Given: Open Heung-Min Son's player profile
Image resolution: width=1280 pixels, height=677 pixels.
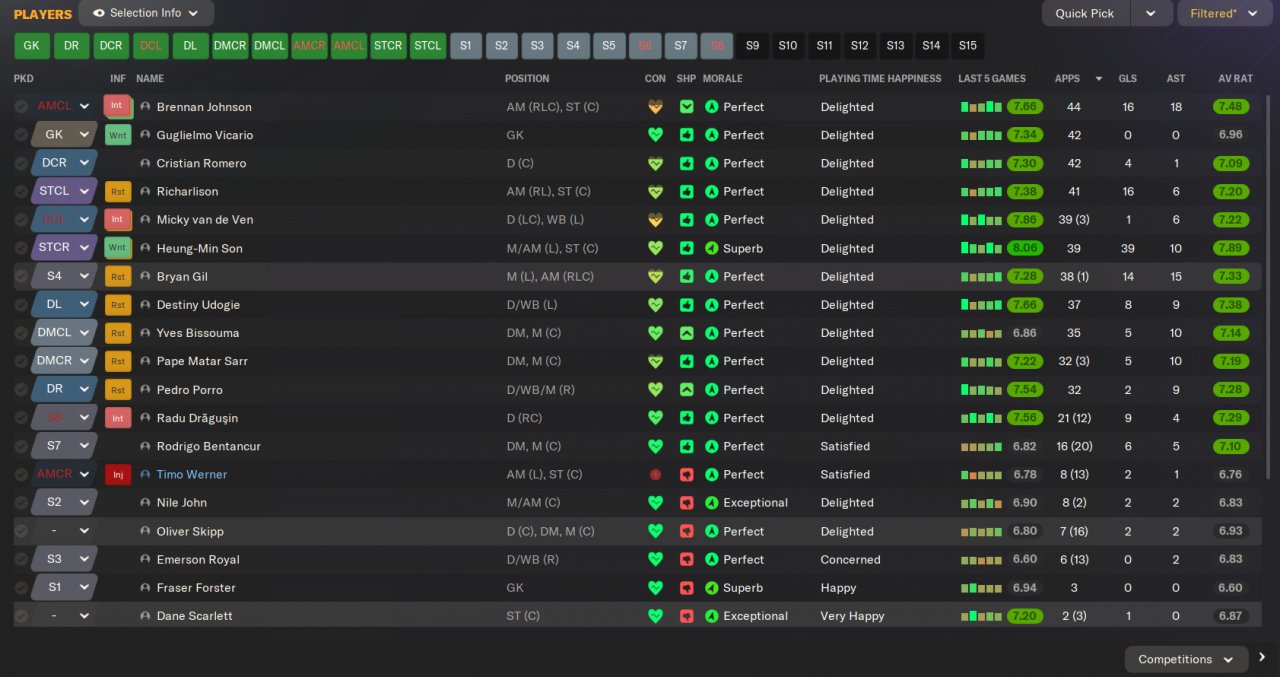Looking at the screenshot, I should pyautogui.click(x=199, y=248).
